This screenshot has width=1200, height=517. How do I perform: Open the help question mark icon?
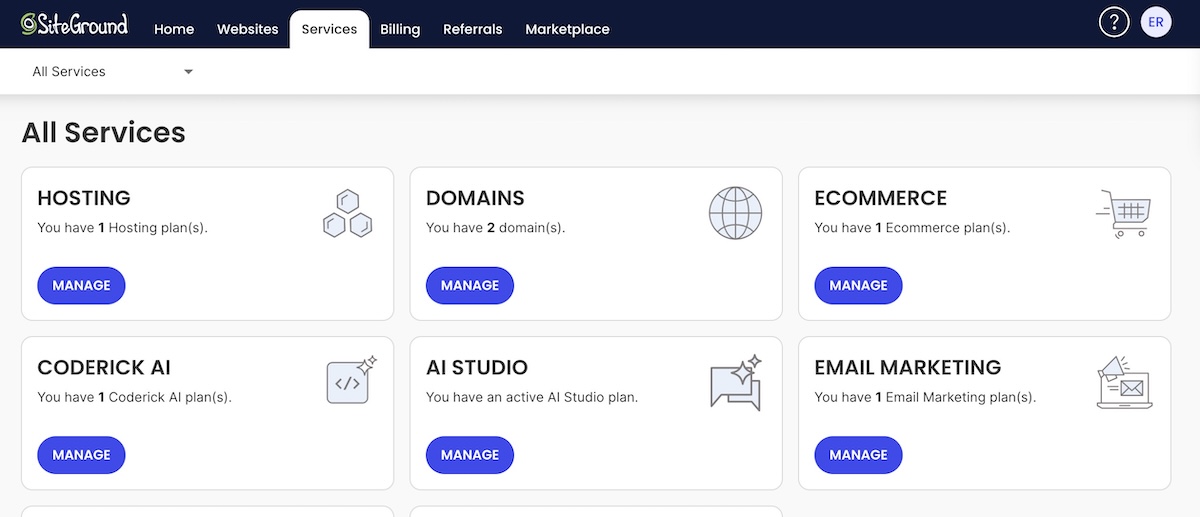click(x=1114, y=22)
